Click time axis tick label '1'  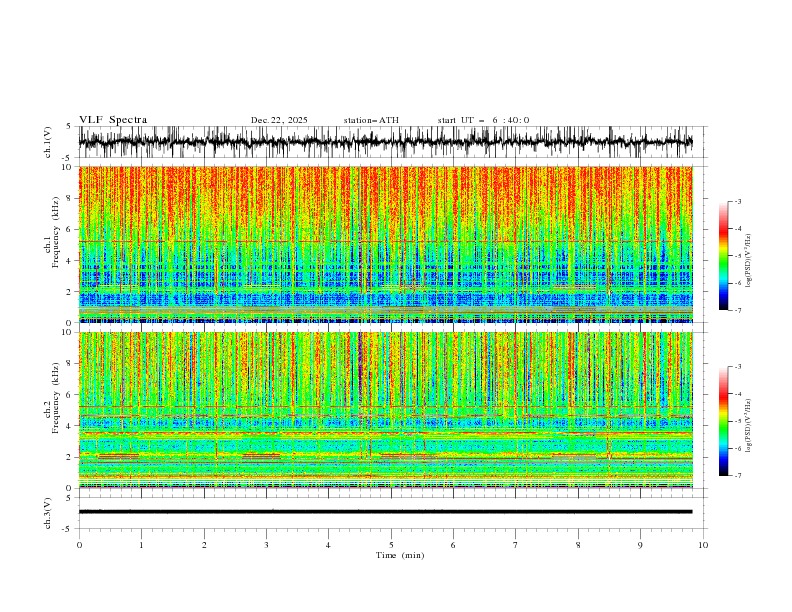coord(141,545)
